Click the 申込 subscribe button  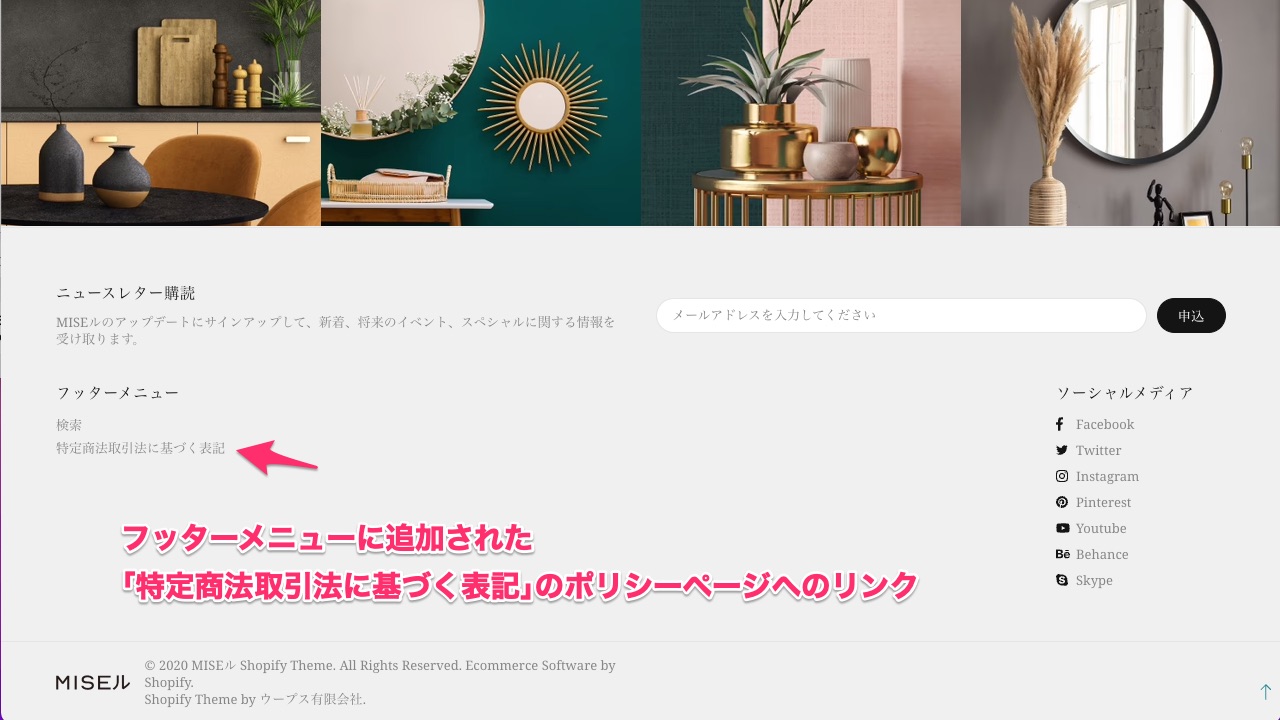(x=1191, y=316)
